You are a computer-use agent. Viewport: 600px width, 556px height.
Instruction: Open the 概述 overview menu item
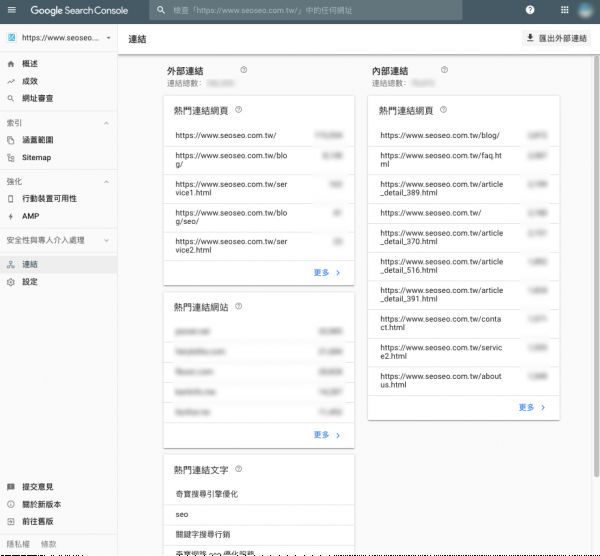[58, 64]
